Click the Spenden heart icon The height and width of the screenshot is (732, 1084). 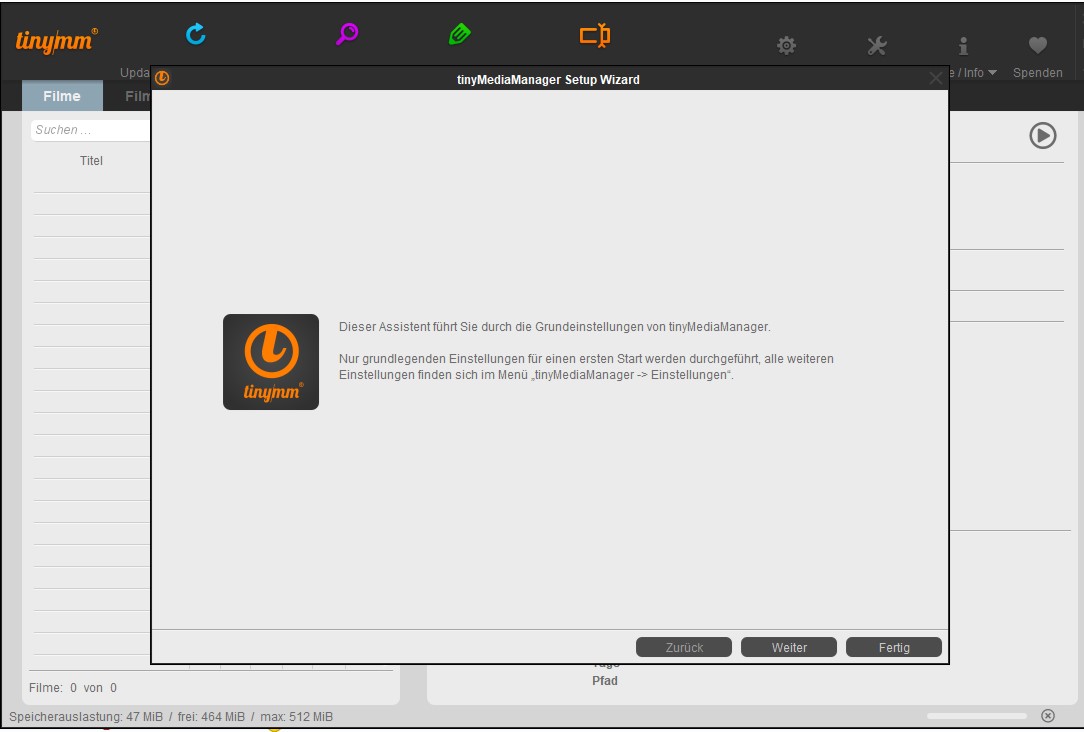[x=1038, y=45]
